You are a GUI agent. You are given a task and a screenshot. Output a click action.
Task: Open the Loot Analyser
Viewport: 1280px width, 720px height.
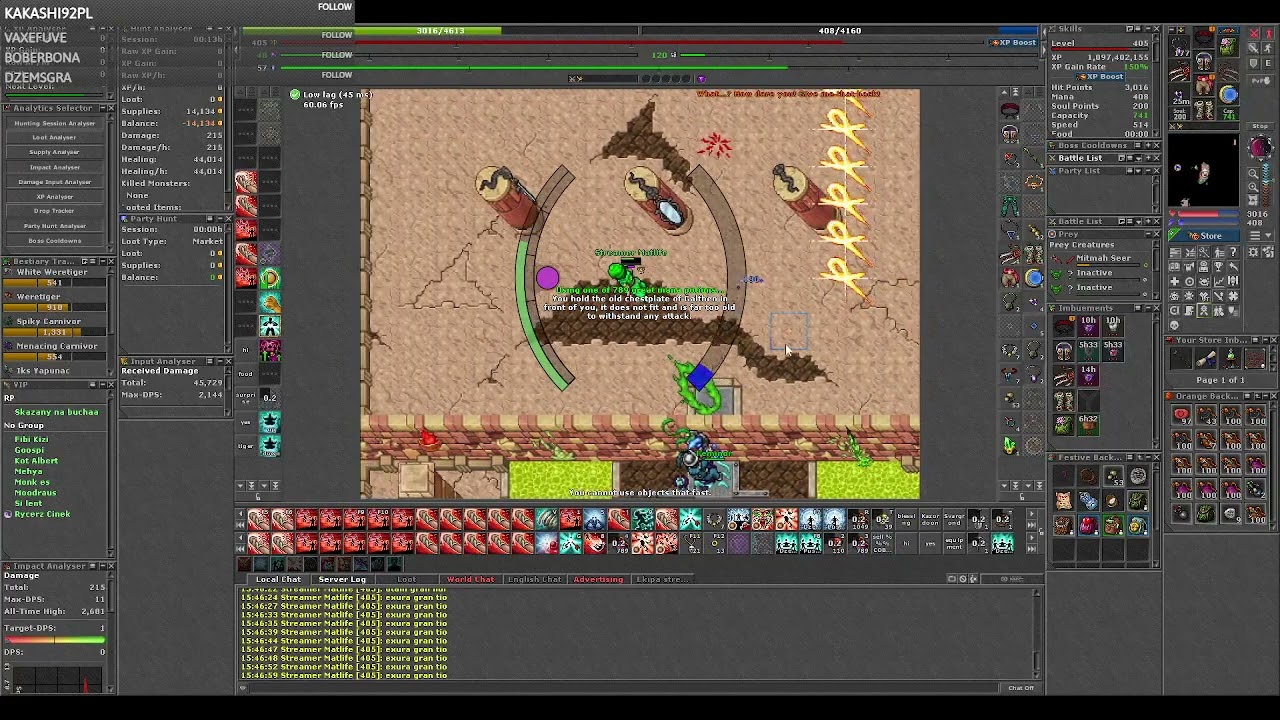tap(54, 137)
